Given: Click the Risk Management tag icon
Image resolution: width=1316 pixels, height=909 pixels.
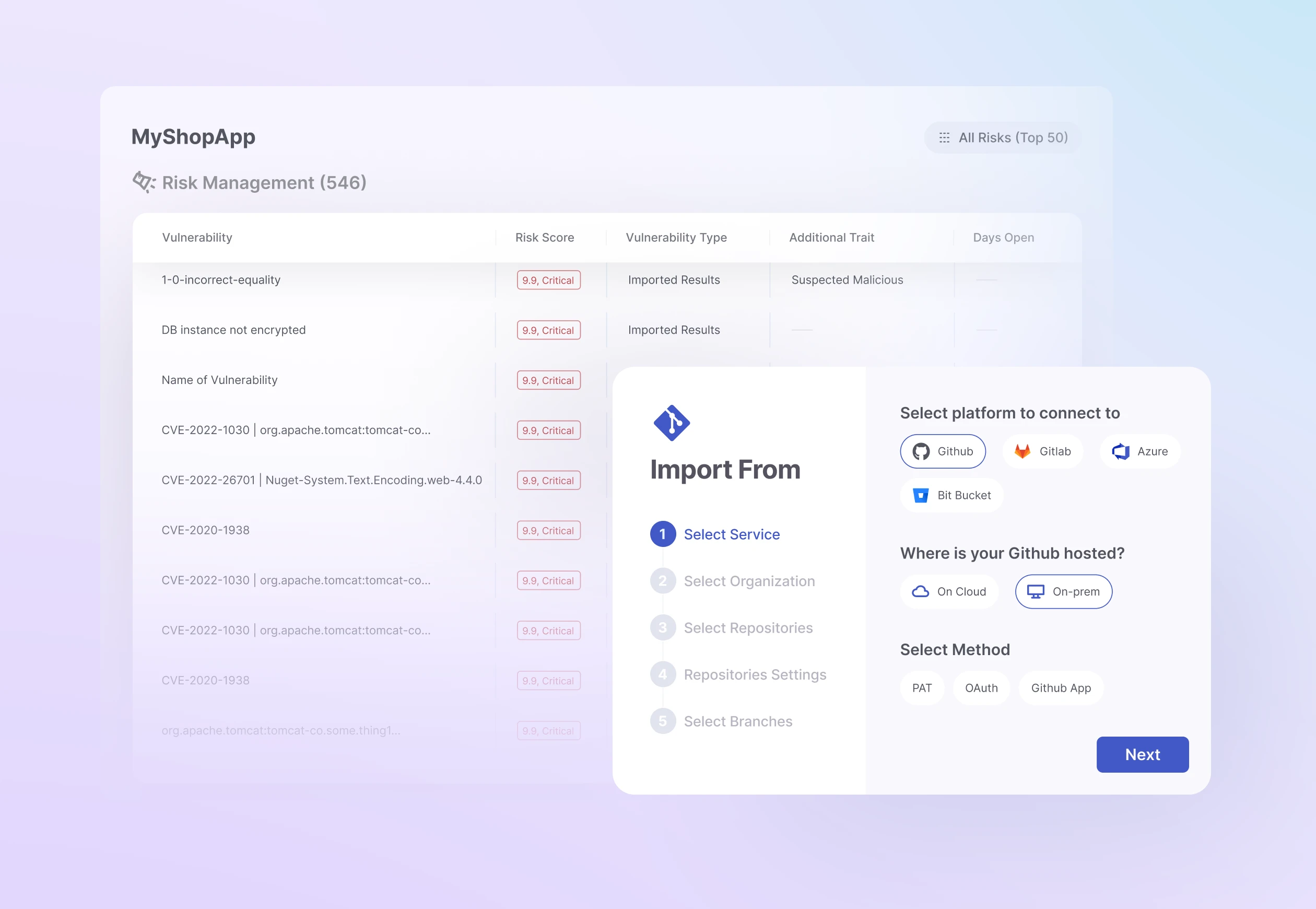Looking at the screenshot, I should pos(144,182).
